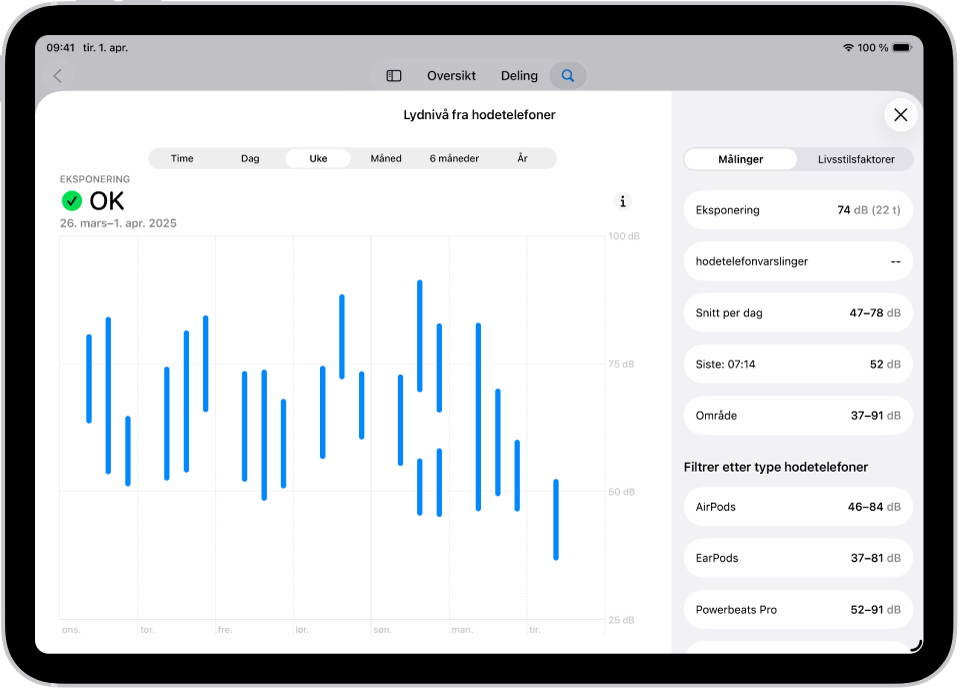Switch chart range to Dag
The image size is (960, 689).
(250, 158)
